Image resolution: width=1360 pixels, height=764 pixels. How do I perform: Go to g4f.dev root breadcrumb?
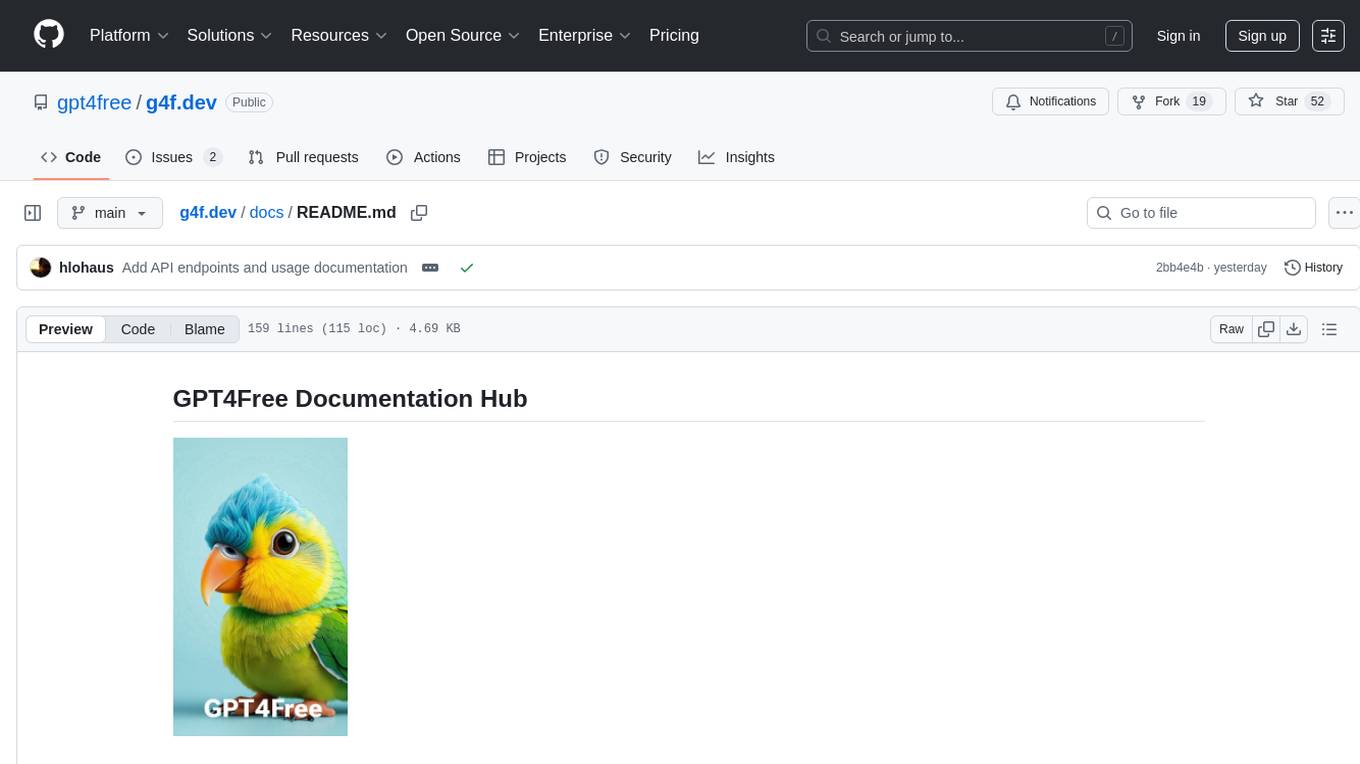208,212
